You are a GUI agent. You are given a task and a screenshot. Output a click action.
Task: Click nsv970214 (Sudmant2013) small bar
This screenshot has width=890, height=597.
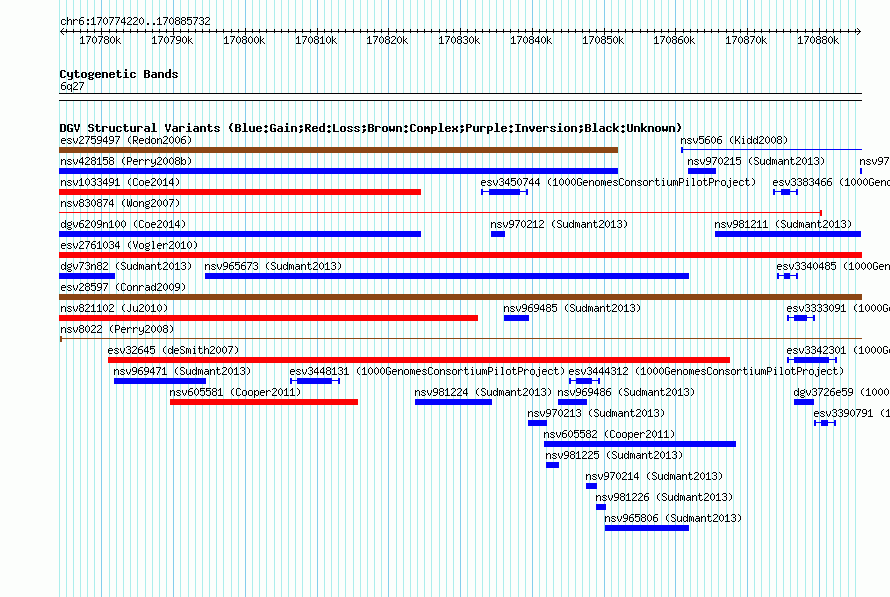click(591, 486)
